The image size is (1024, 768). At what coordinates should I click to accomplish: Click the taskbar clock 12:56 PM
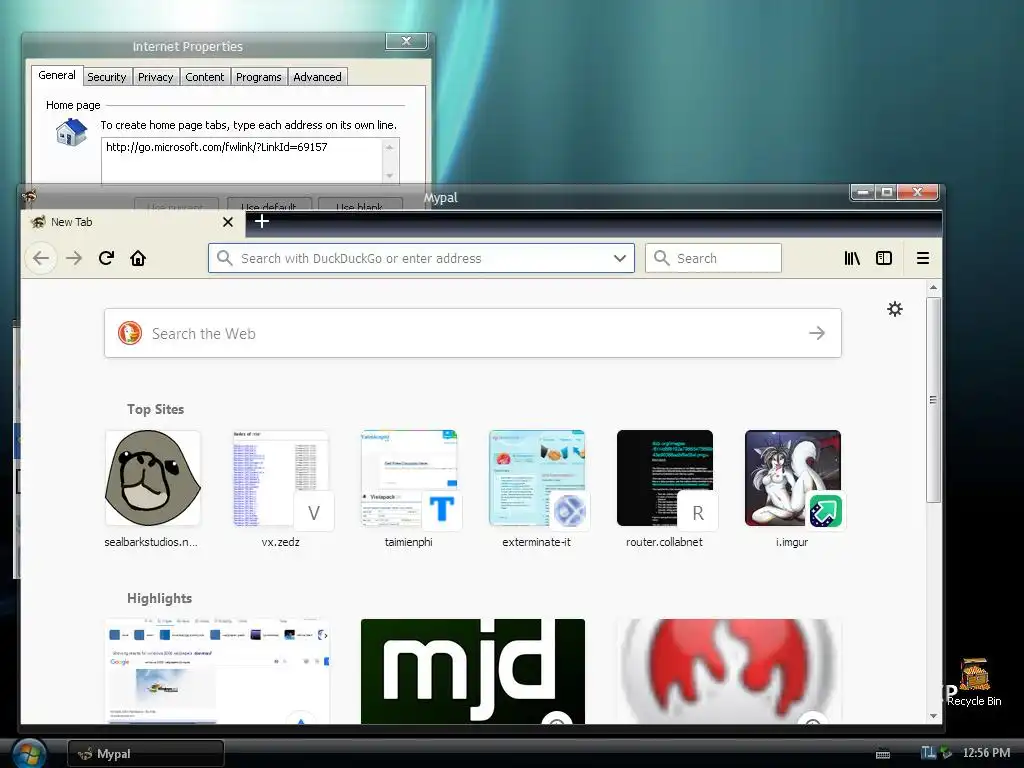986,753
